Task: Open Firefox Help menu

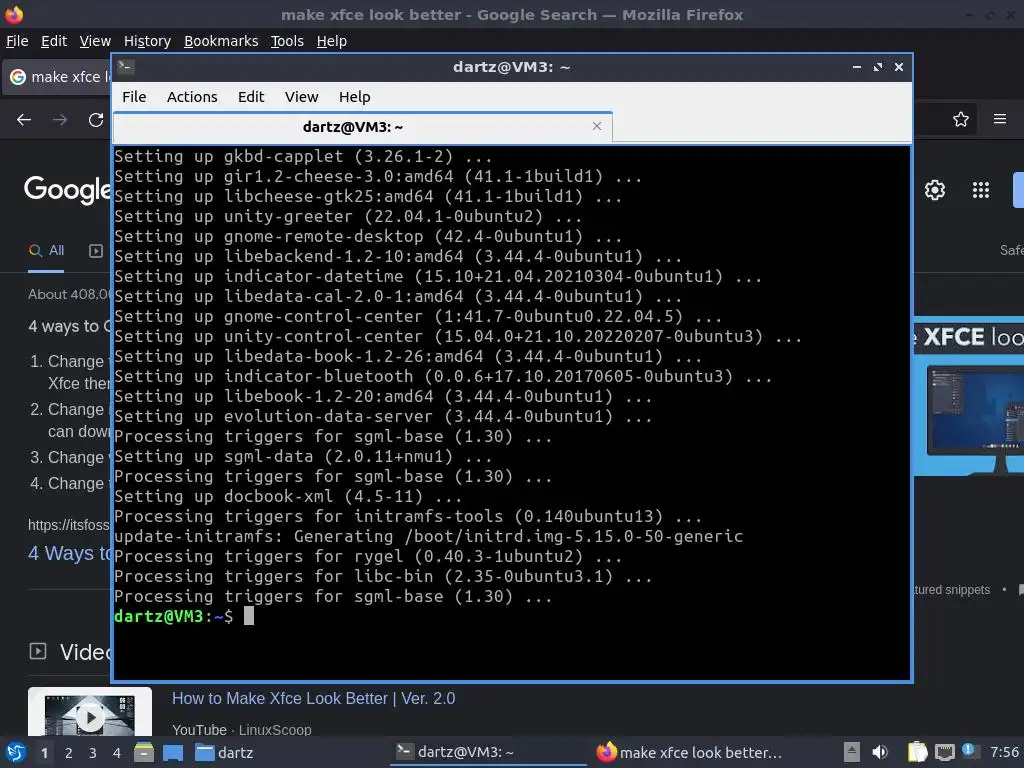Action: (x=331, y=41)
